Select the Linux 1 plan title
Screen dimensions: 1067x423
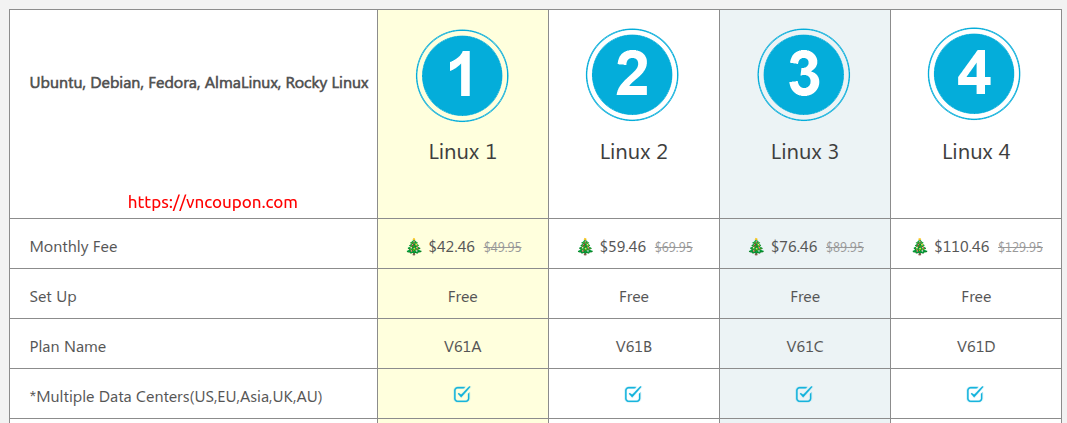[x=462, y=152]
